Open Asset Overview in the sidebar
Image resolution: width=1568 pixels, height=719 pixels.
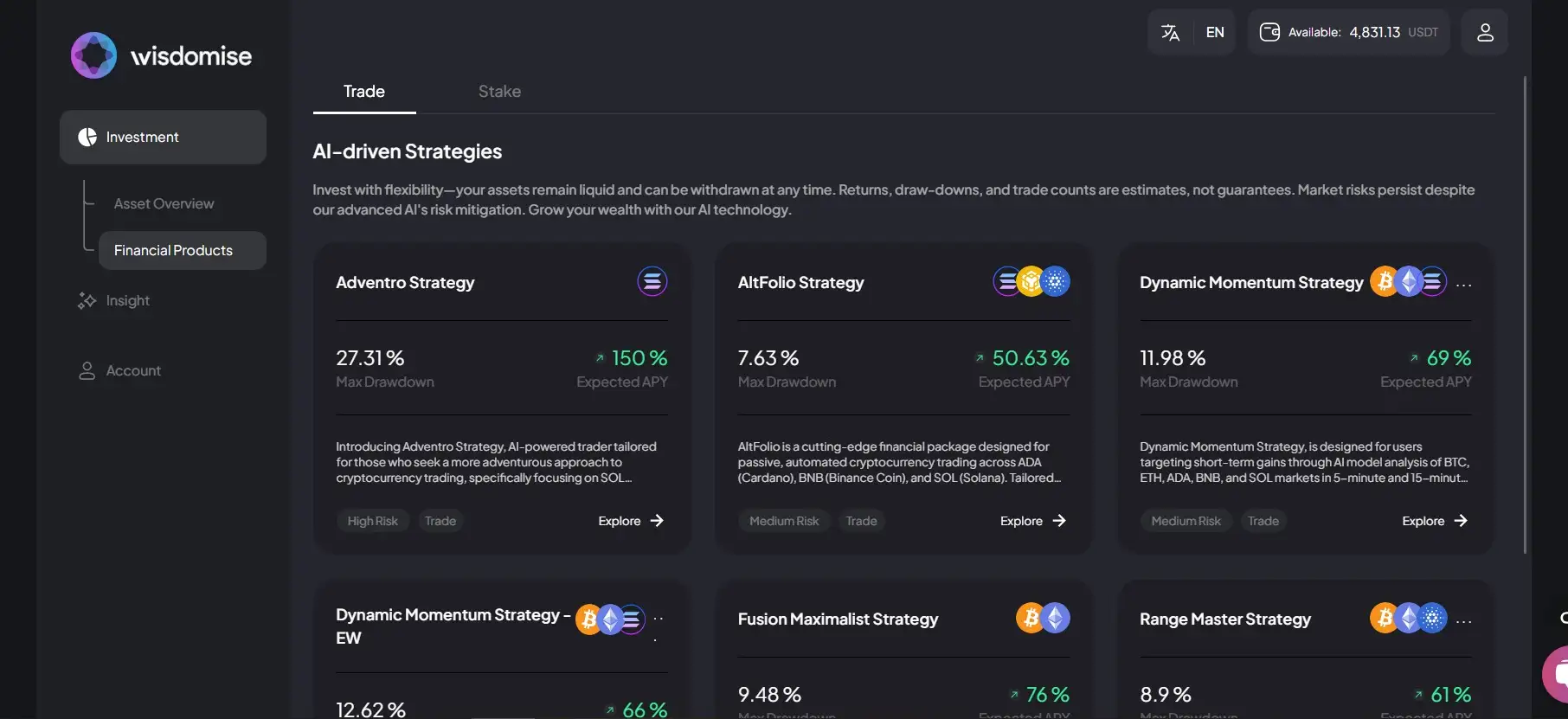pos(164,204)
